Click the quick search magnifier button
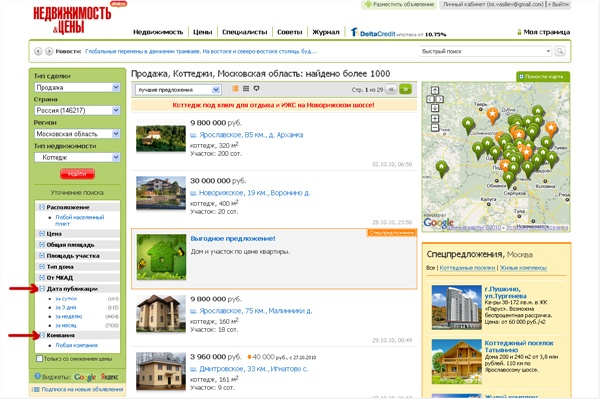The width and height of the screenshot is (600, 399). [x=560, y=51]
